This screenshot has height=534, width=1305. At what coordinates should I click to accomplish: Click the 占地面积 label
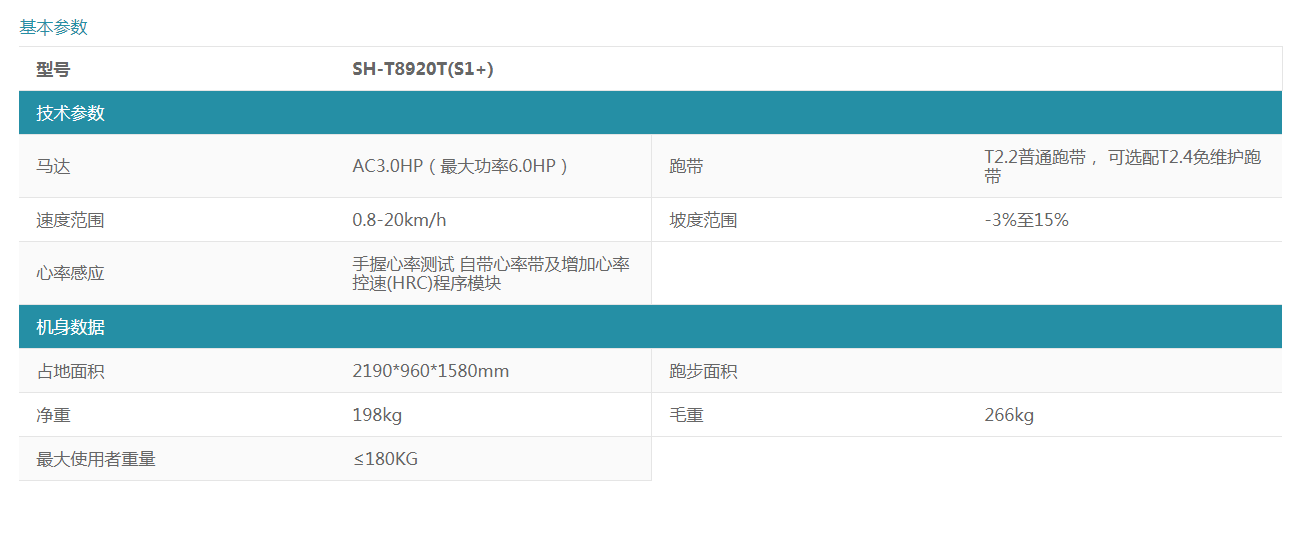[70, 371]
